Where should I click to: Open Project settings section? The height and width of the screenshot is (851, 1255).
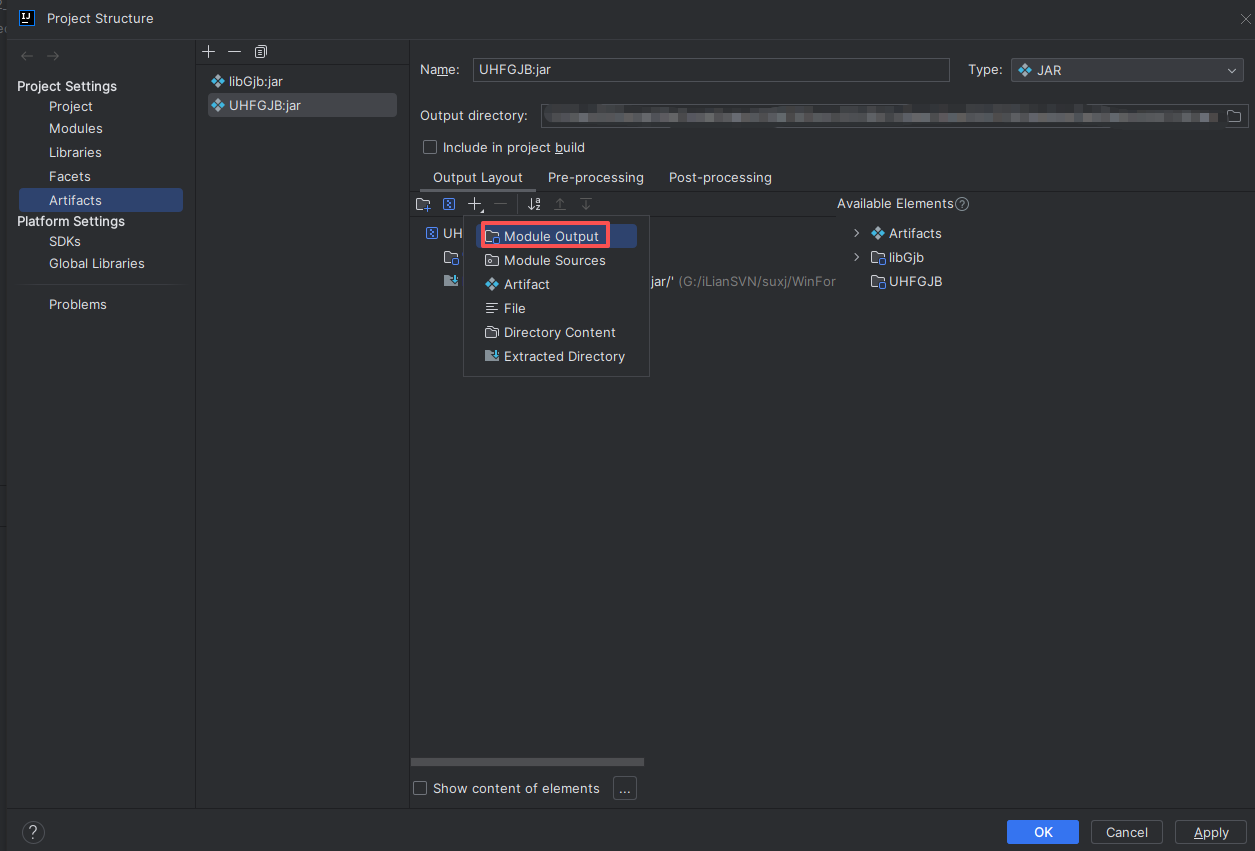[x=71, y=106]
